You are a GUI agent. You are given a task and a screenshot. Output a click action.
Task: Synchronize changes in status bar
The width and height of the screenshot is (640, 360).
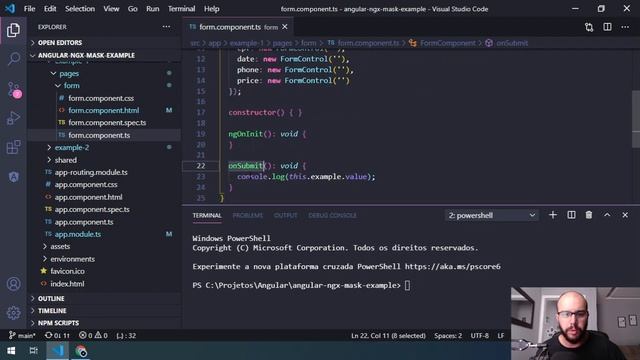57,336
